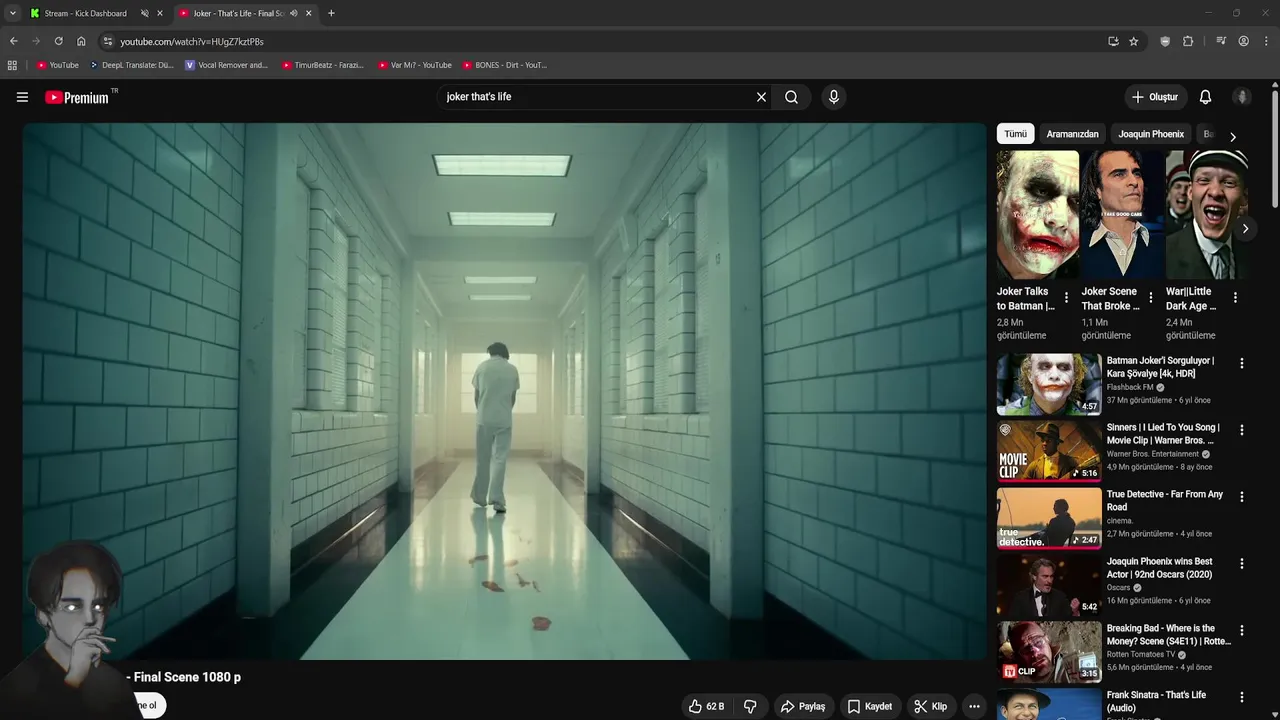
Task: Open the apps grid bookmarks icon
Action: pyautogui.click(x=12, y=65)
